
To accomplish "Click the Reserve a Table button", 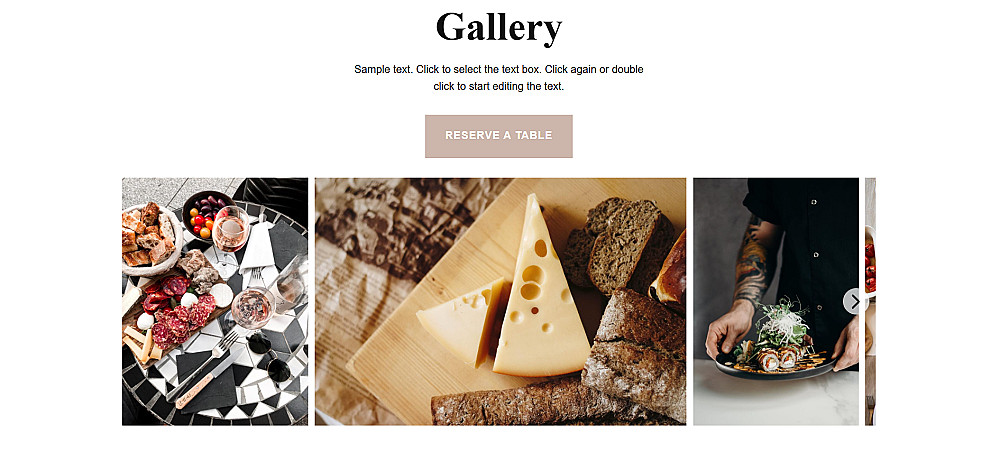I will [499, 136].
